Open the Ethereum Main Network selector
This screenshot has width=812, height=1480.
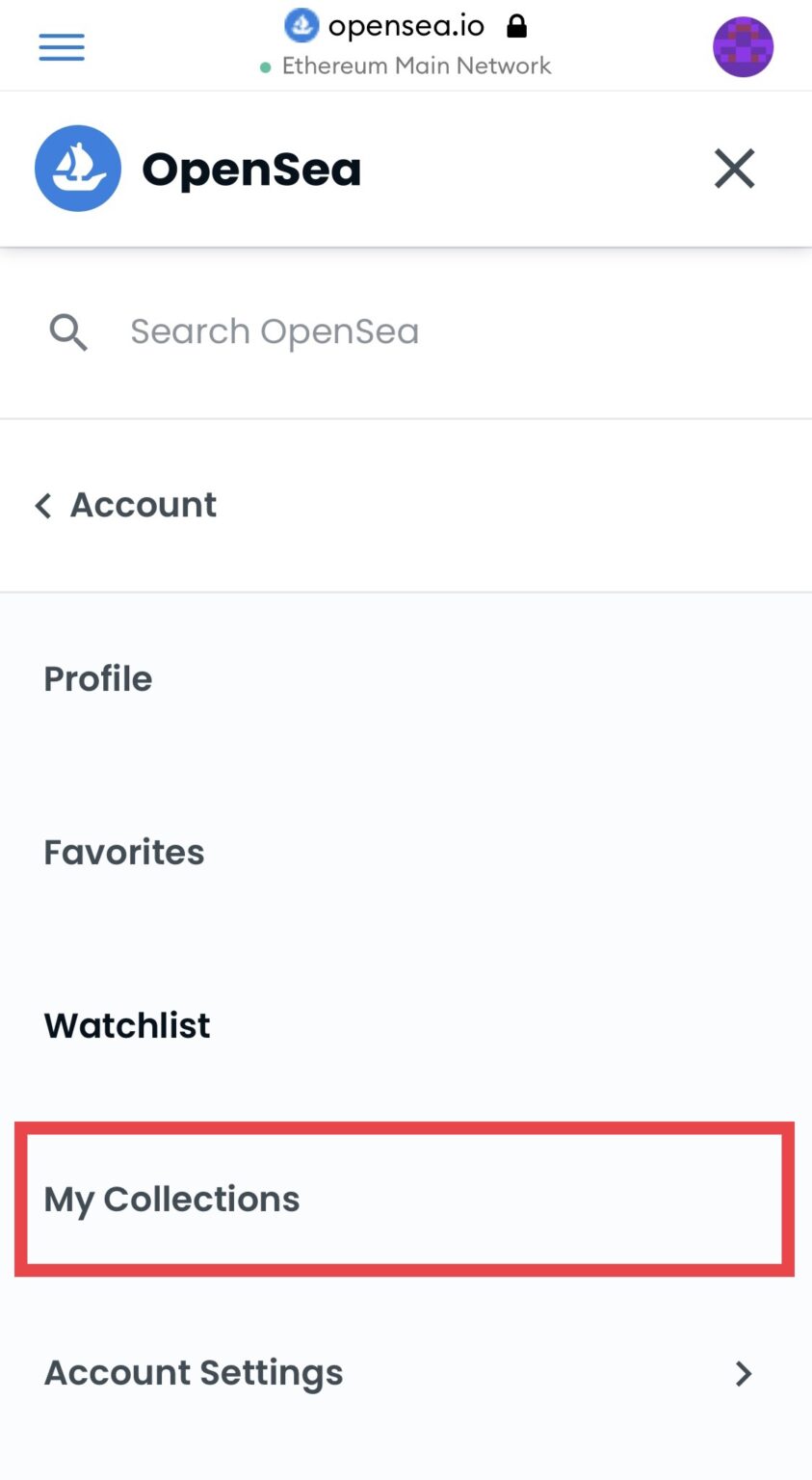(x=416, y=66)
